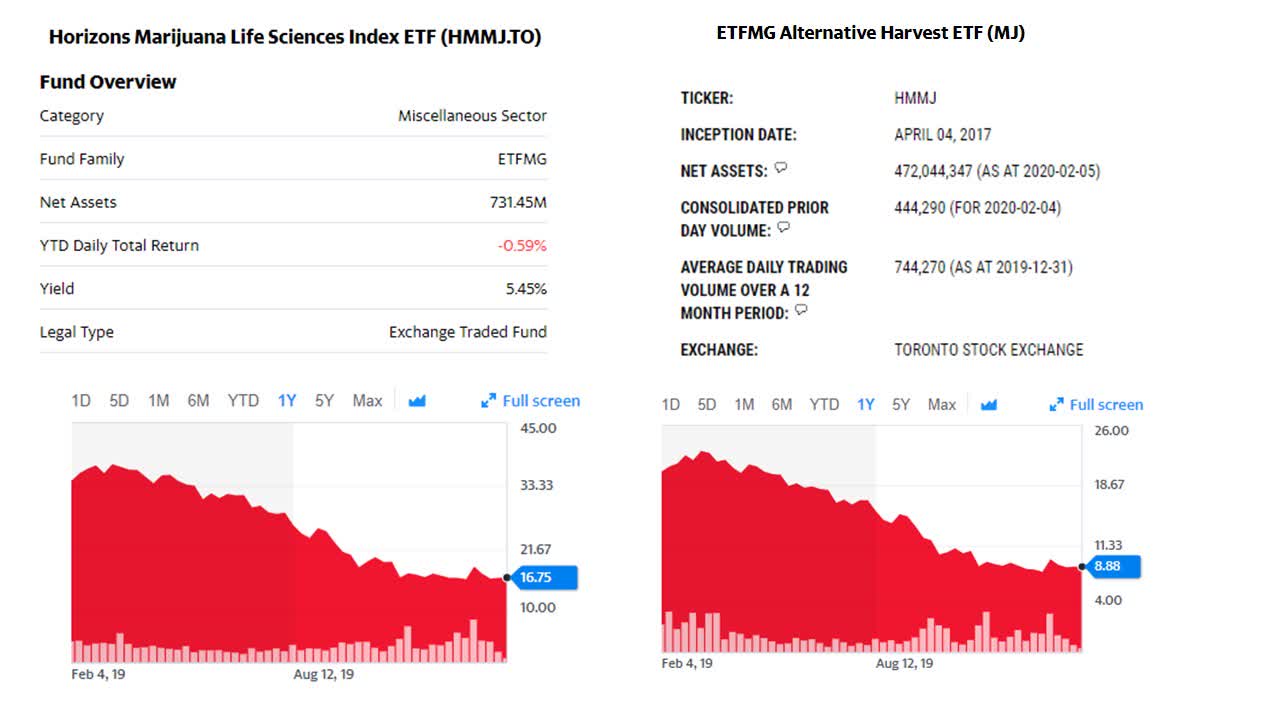The image size is (1280, 720).
Task: Select the 1D range on MJ chart
Action: click(x=671, y=404)
